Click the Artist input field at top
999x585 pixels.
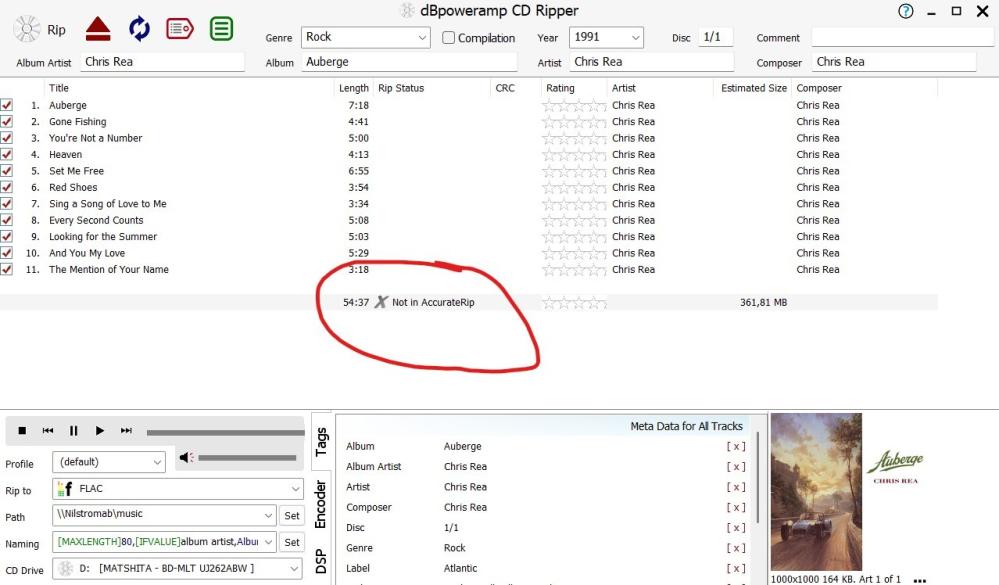(651, 62)
